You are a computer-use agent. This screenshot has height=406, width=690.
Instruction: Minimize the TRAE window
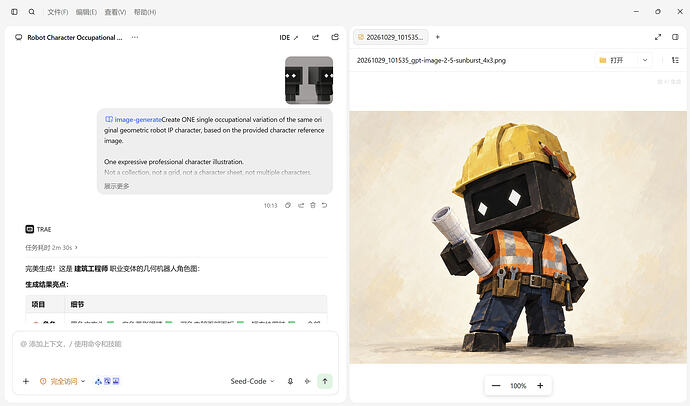click(636, 12)
